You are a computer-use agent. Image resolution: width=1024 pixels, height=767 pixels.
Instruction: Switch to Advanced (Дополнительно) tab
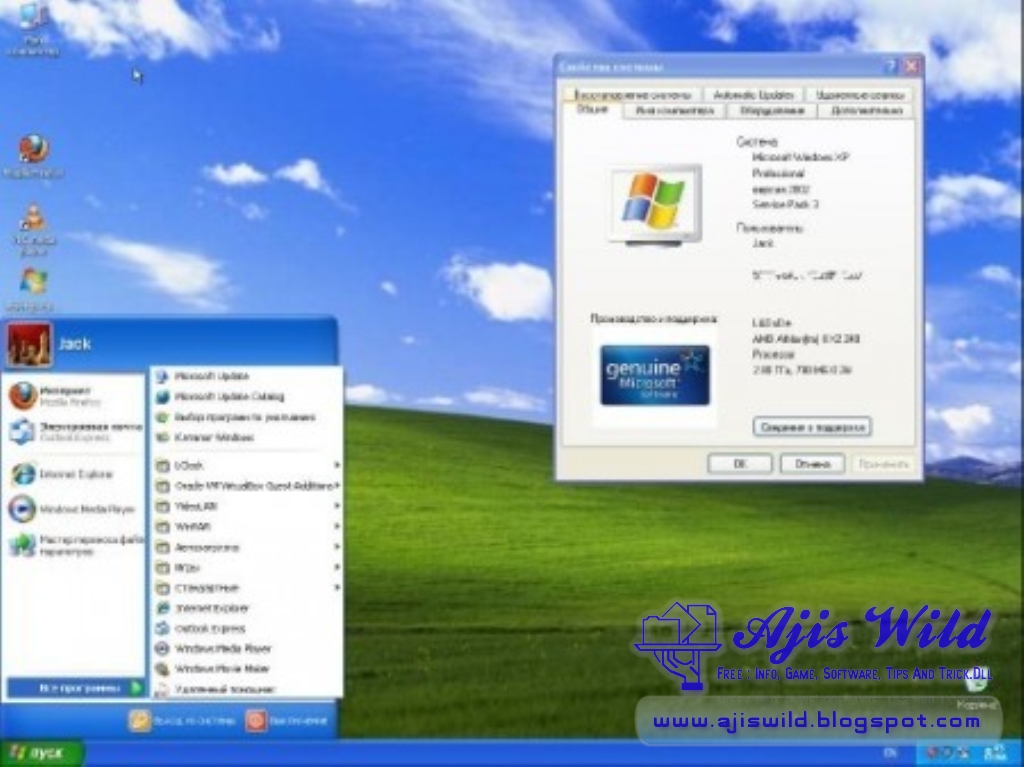(867, 110)
